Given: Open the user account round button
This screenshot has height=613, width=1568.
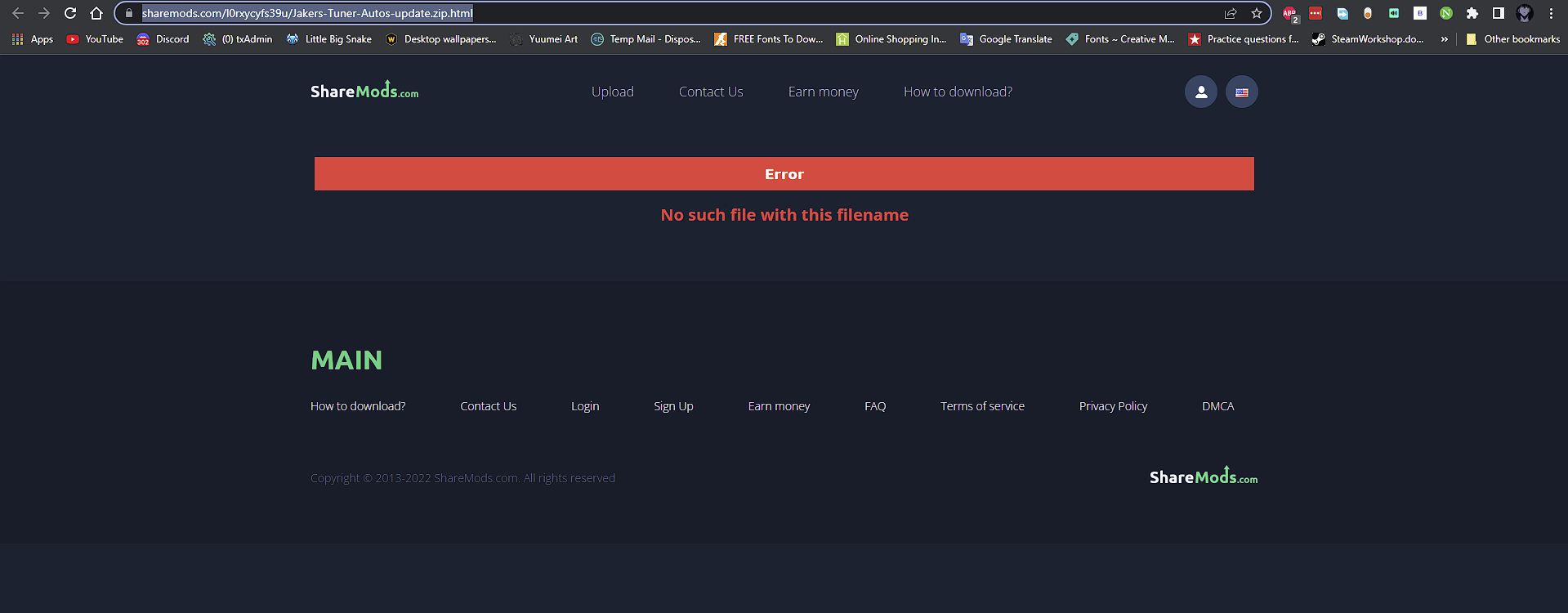Looking at the screenshot, I should coord(1201,92).
